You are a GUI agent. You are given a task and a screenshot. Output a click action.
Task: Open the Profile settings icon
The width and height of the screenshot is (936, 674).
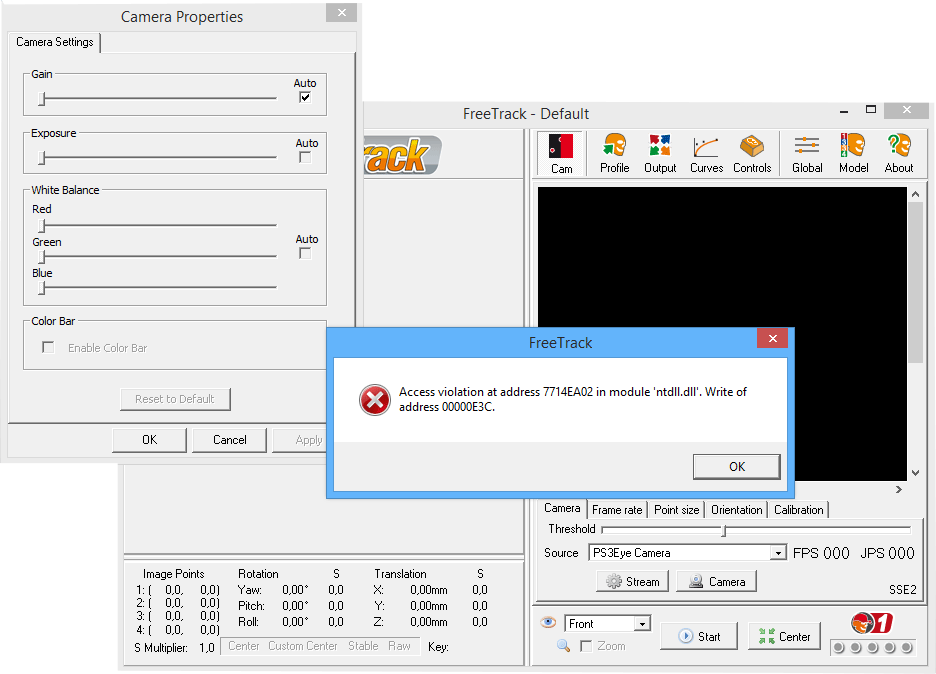click(x=614, y=153)
